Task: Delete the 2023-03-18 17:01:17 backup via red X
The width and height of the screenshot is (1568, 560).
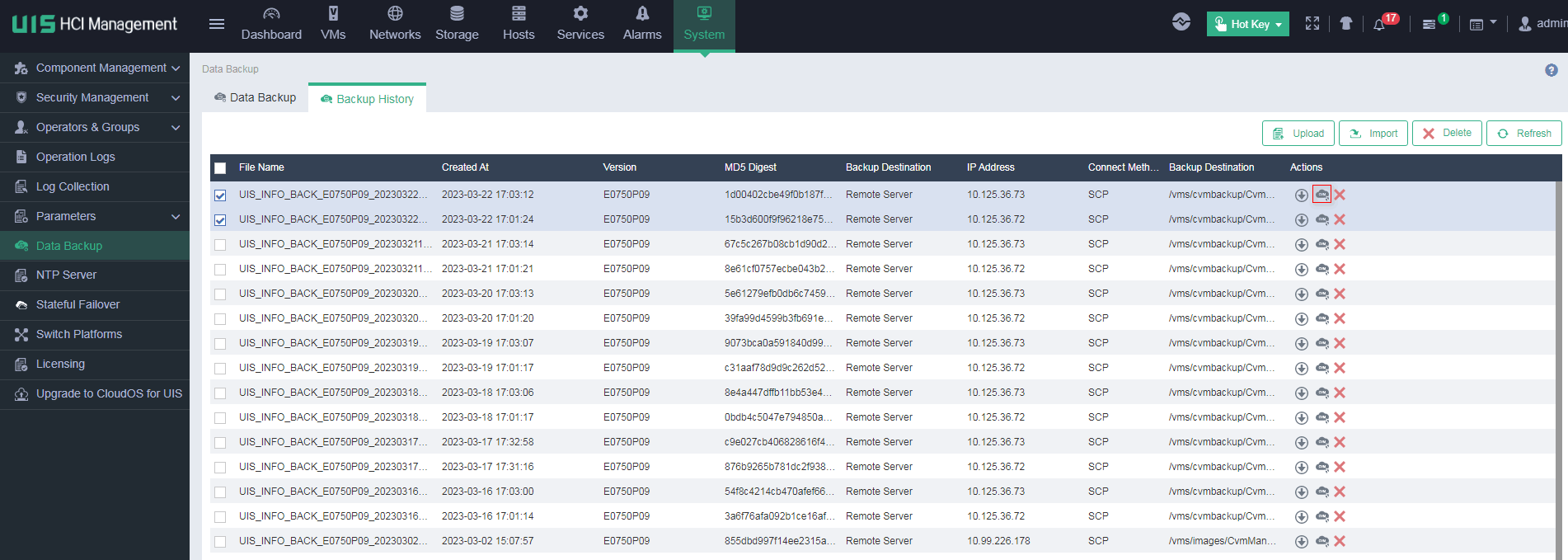Action: (x=1340, y=417)
